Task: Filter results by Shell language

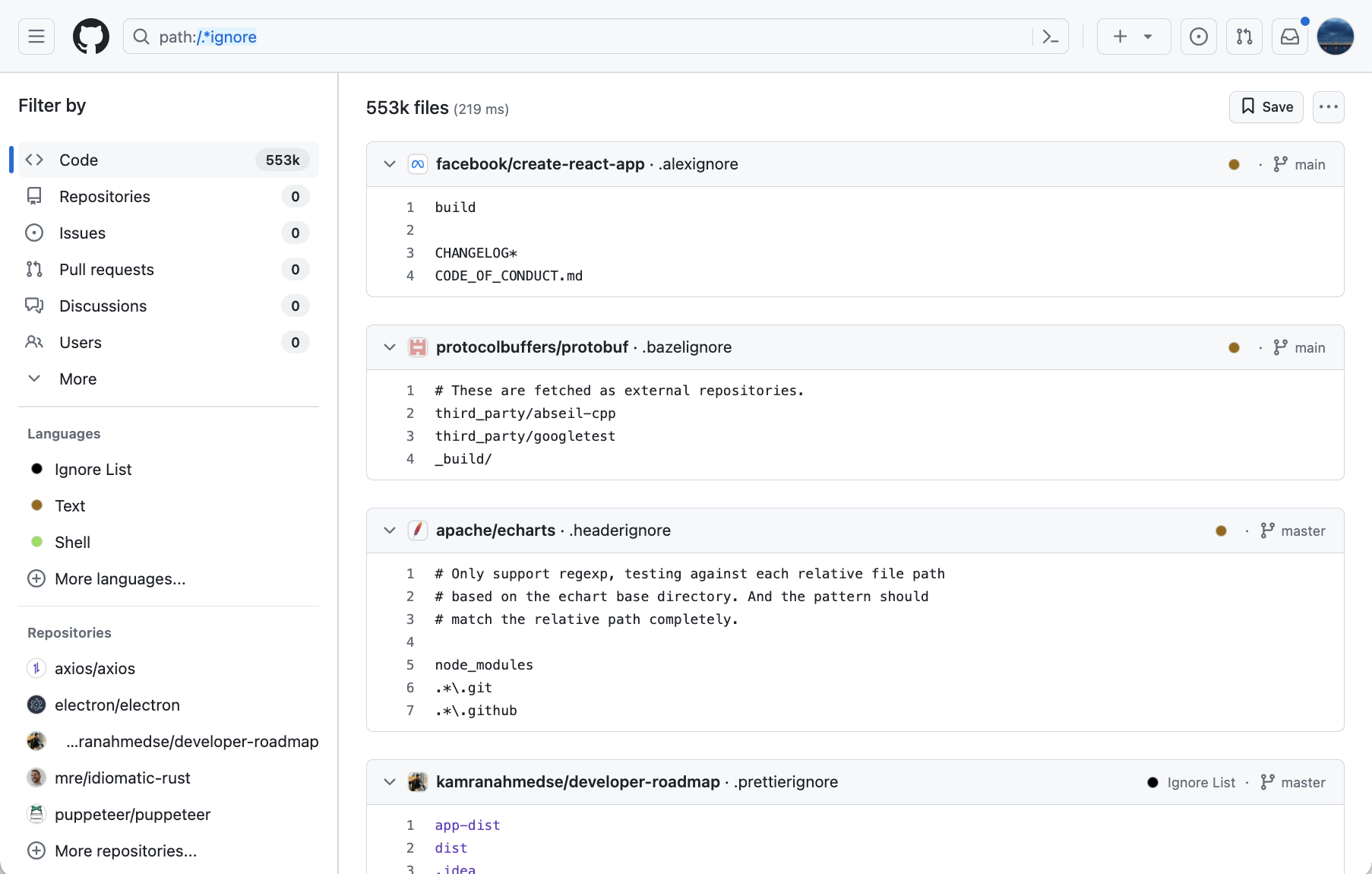Action: (x=72, y=542)
